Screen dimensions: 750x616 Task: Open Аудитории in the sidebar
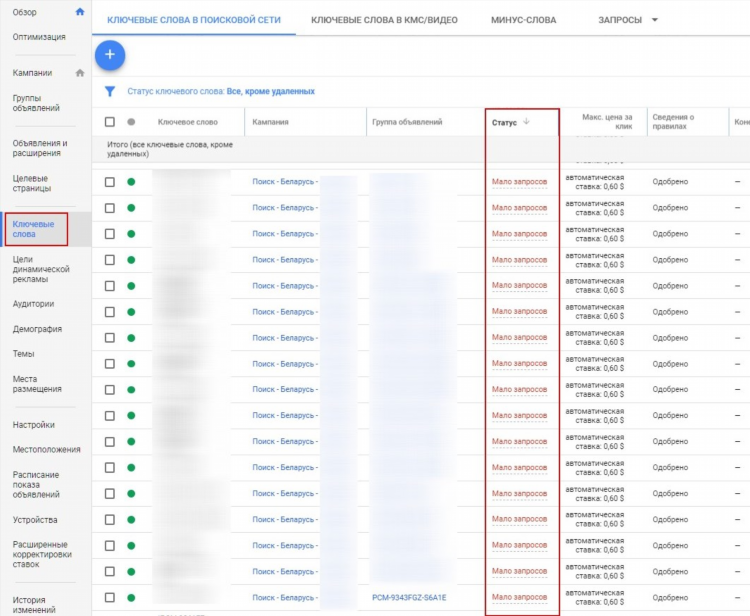pos(33,304)
